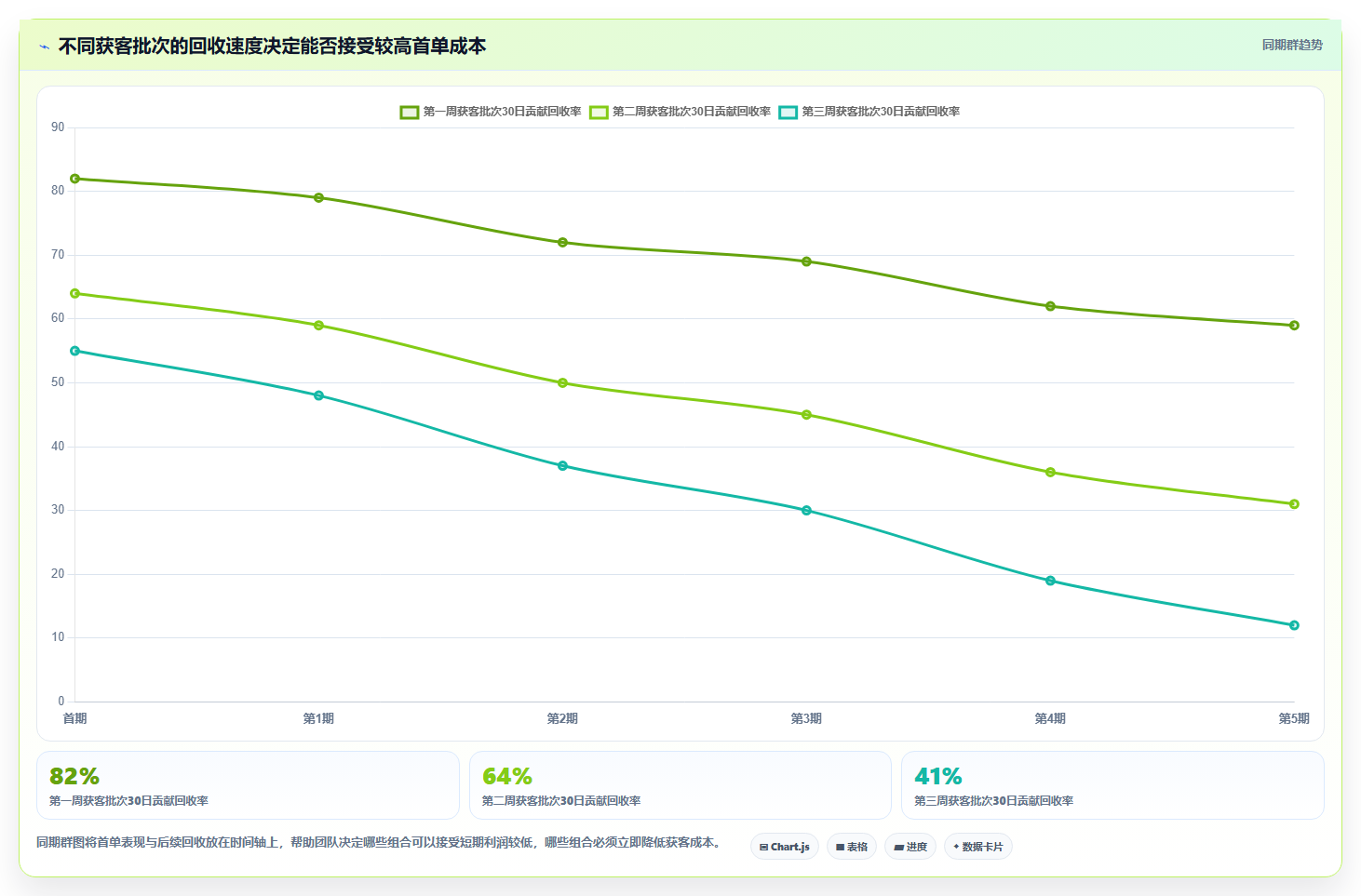Click the dark green data point at 第1期

pos(318,197)
